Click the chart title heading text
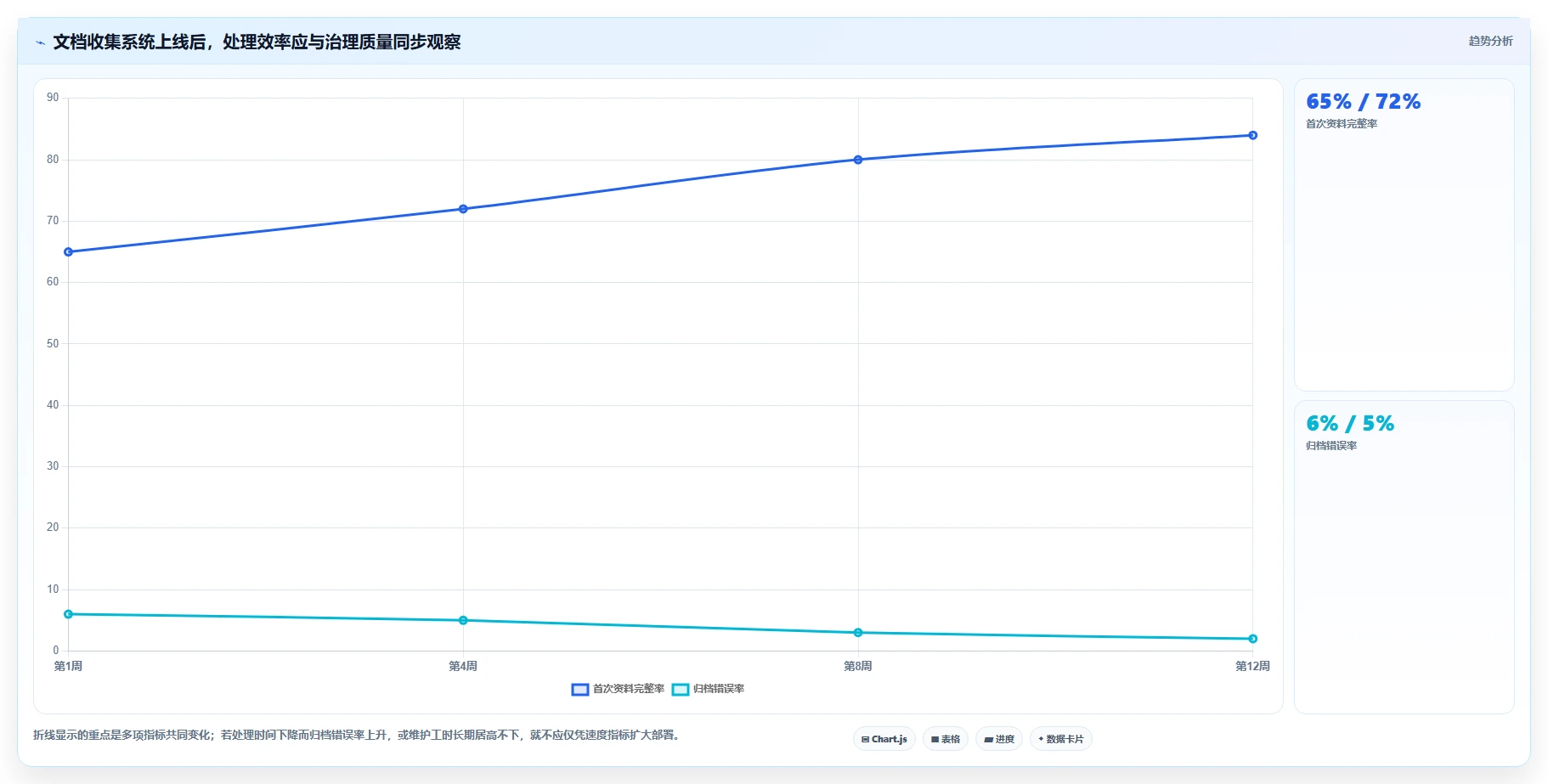The height and width of the screenshot is (784, 1548). coord(257,42)
